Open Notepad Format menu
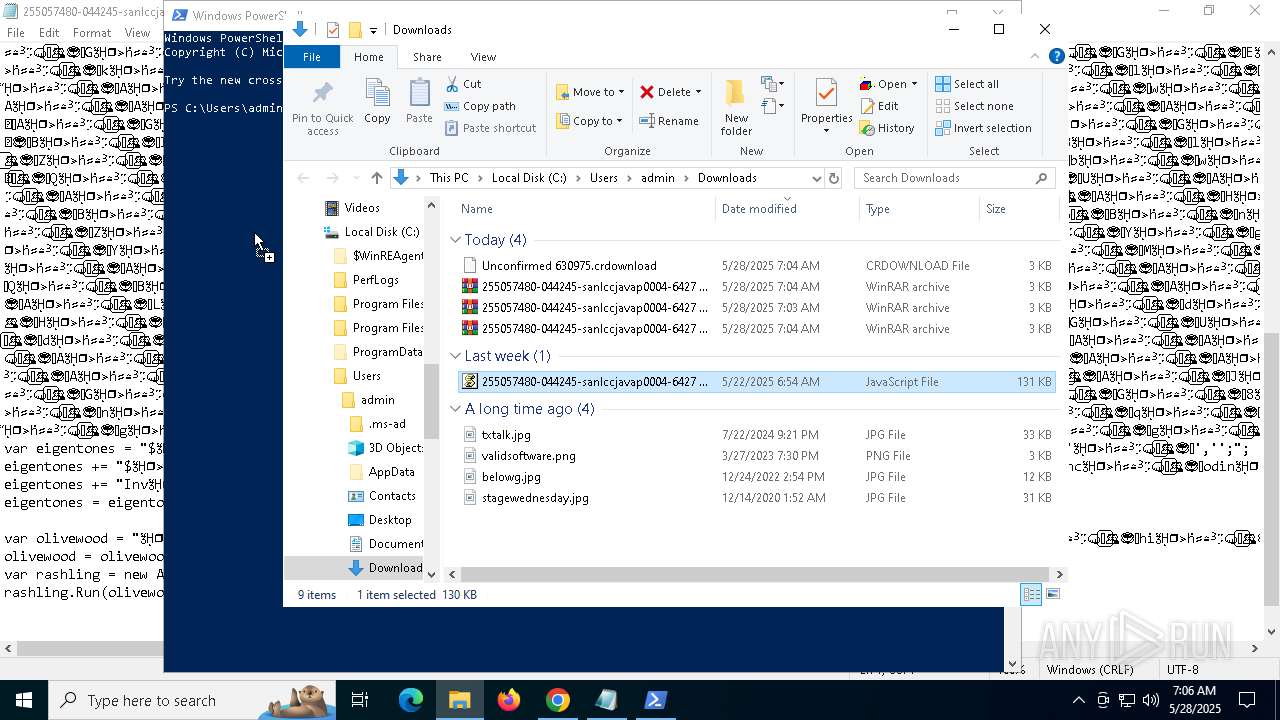The height and width of the screenshot is (720, 1280). 92,33
